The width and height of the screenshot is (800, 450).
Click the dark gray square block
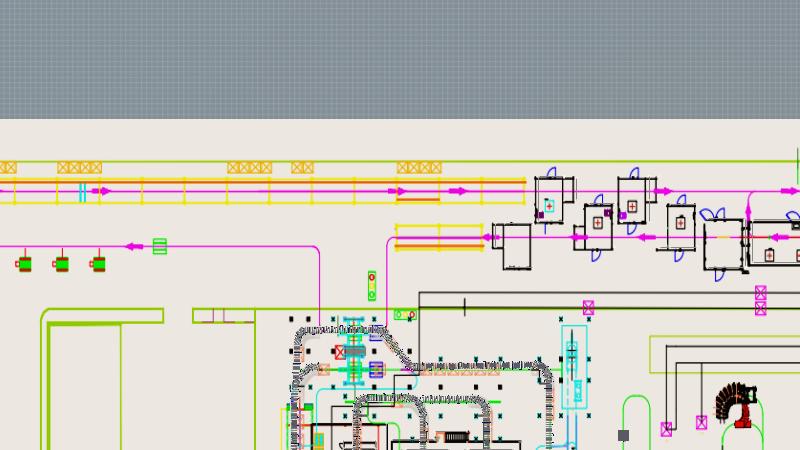point(624,435)
